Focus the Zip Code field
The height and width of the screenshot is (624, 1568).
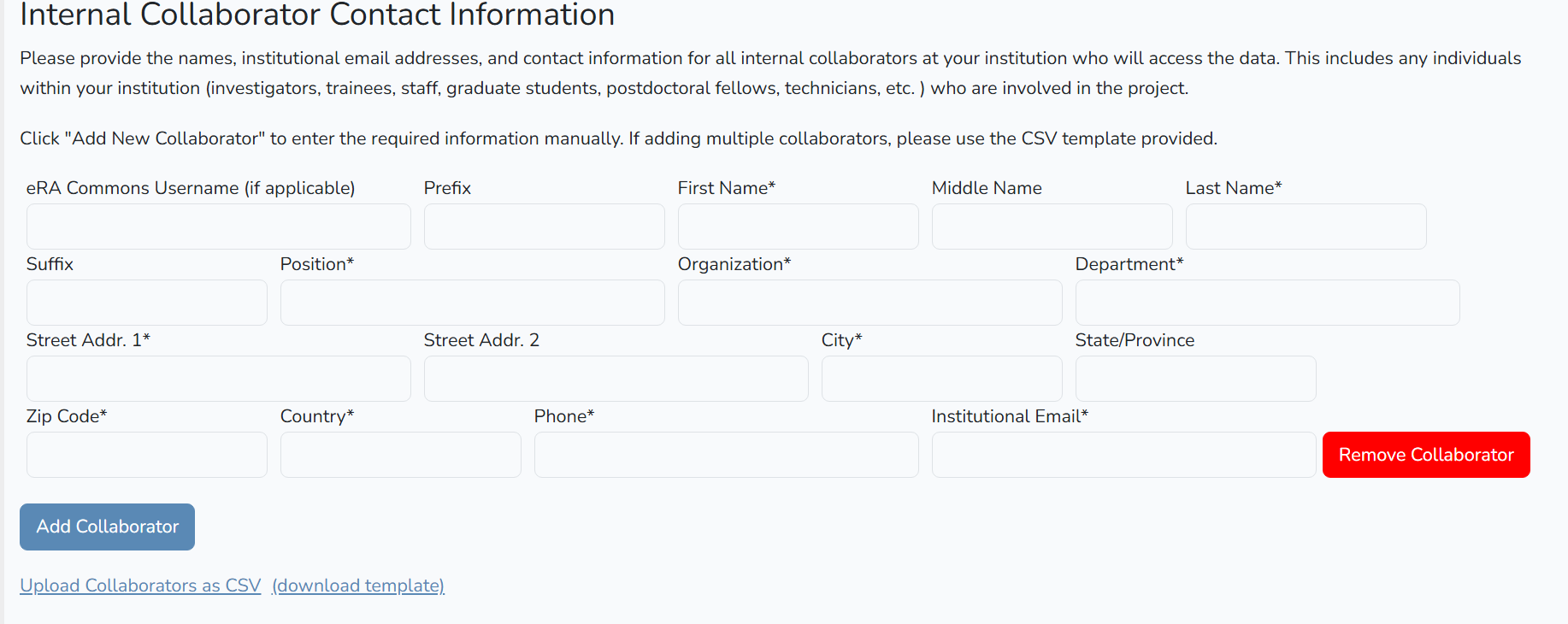[x=146, y=455]
